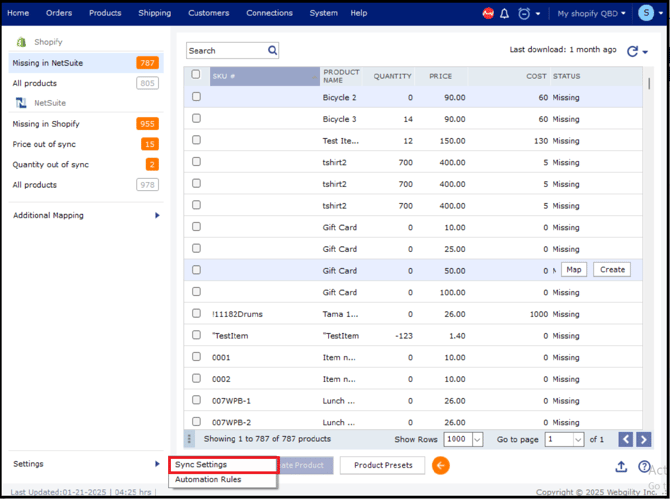This screenshot has width=670, height=499.
Task: Check the Bicycle 2 row checkbox
Action: tap(196, 97)
